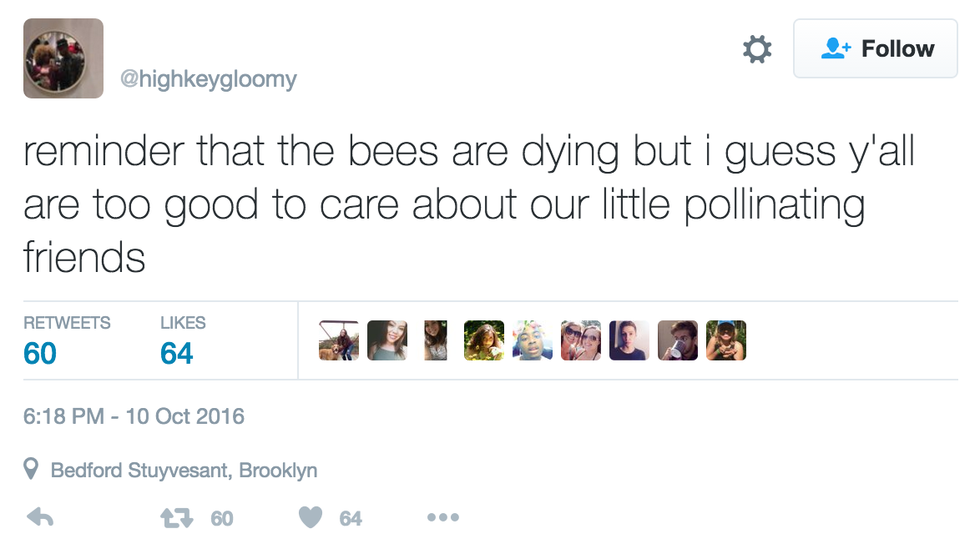Click the last liker avatar thumbnail
The width and height of the screenshot is (980, 549).
(726, 340)
